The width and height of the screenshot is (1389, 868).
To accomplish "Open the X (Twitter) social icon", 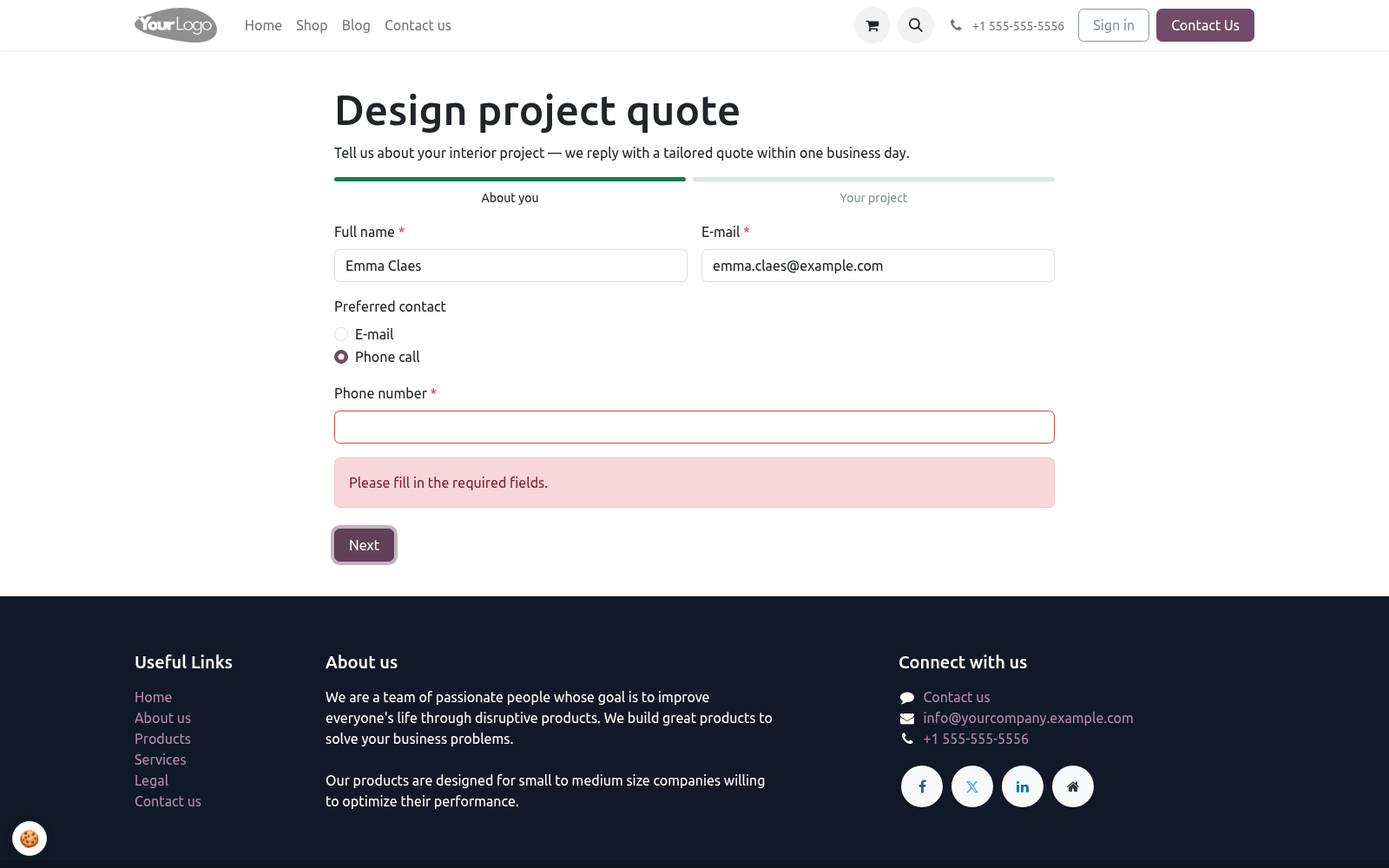I will (x=972, y=786).
